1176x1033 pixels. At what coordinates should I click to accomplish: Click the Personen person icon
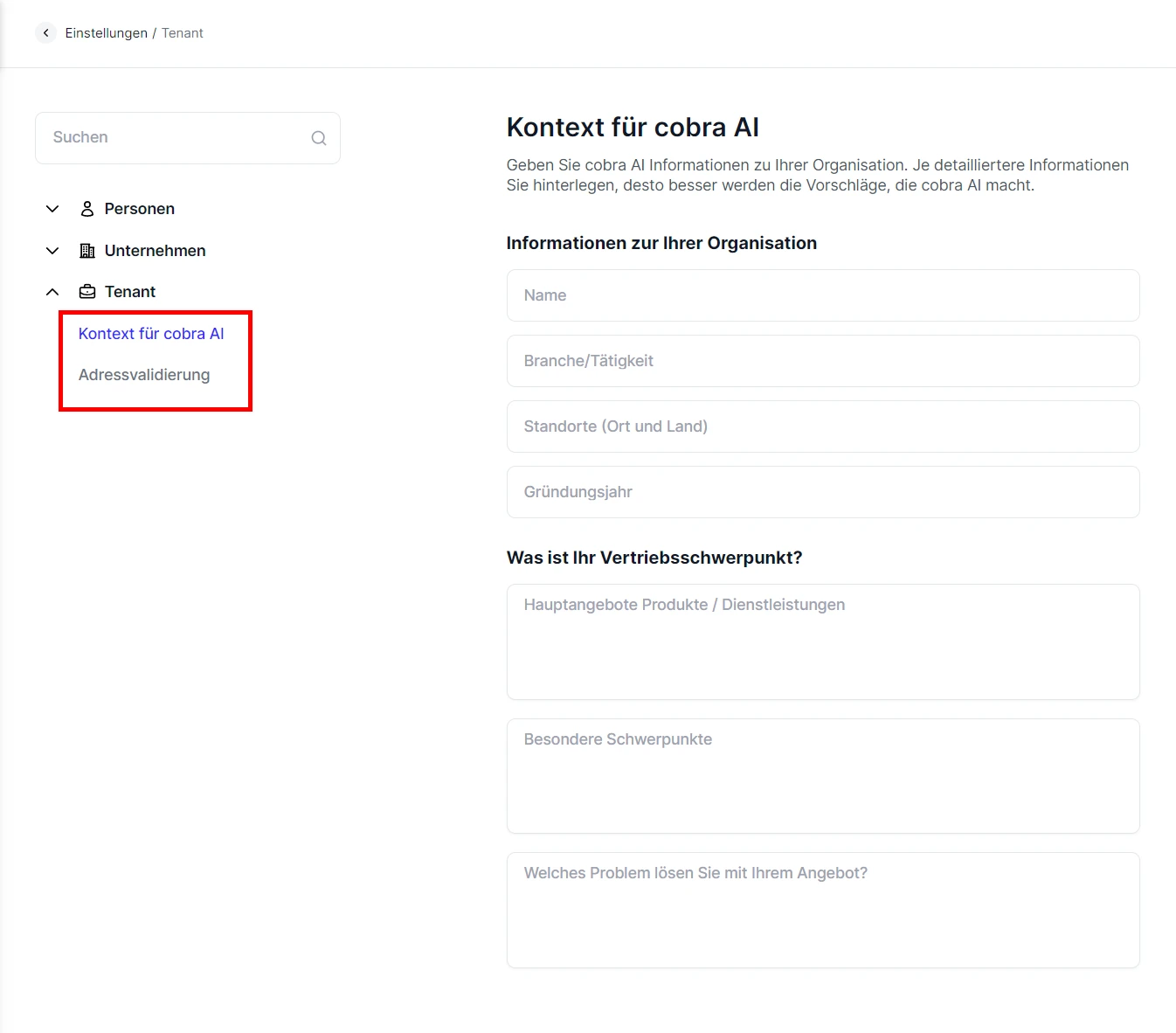[87, 209]
